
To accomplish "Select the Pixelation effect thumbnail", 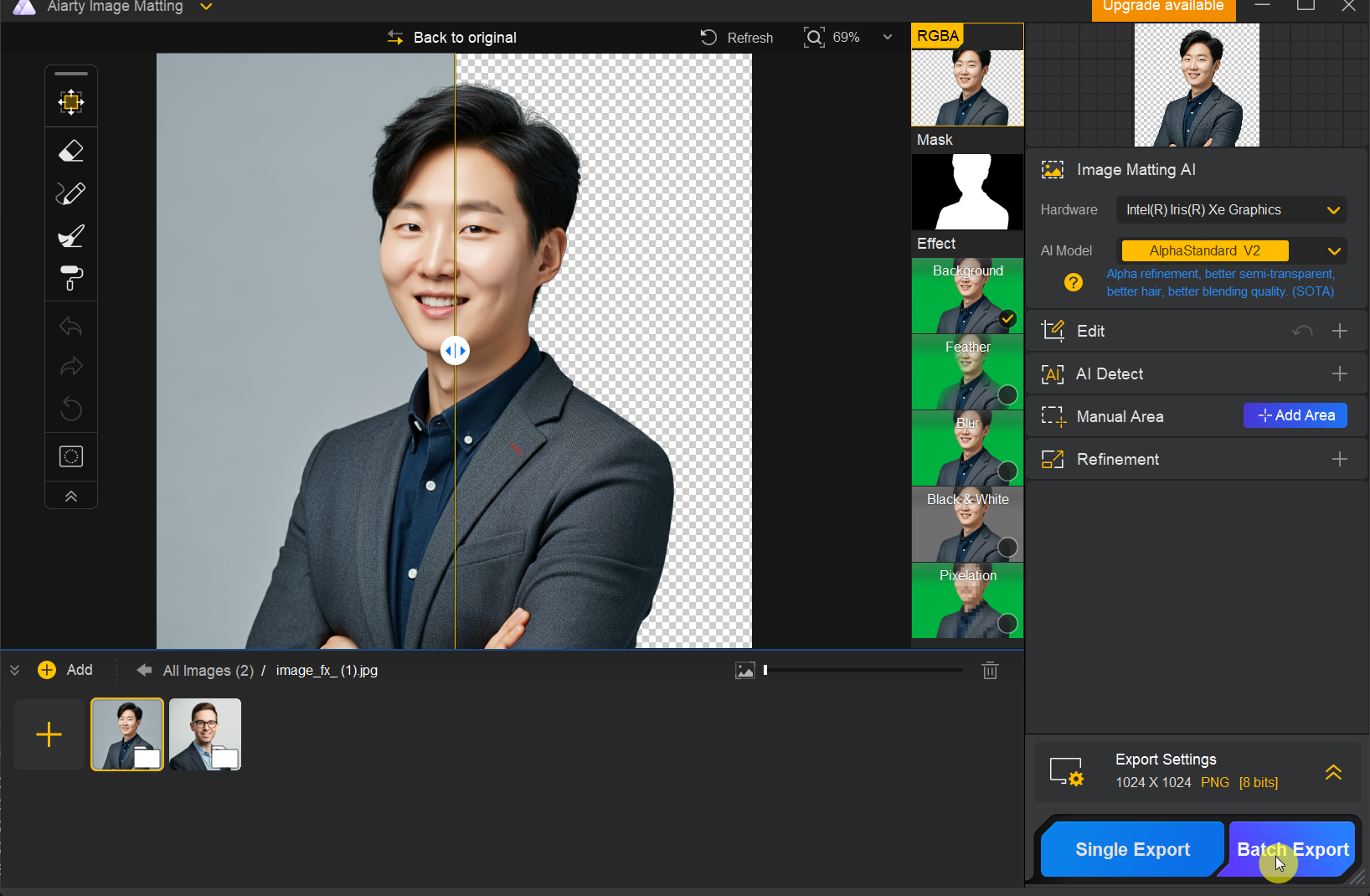I will 967,600.
